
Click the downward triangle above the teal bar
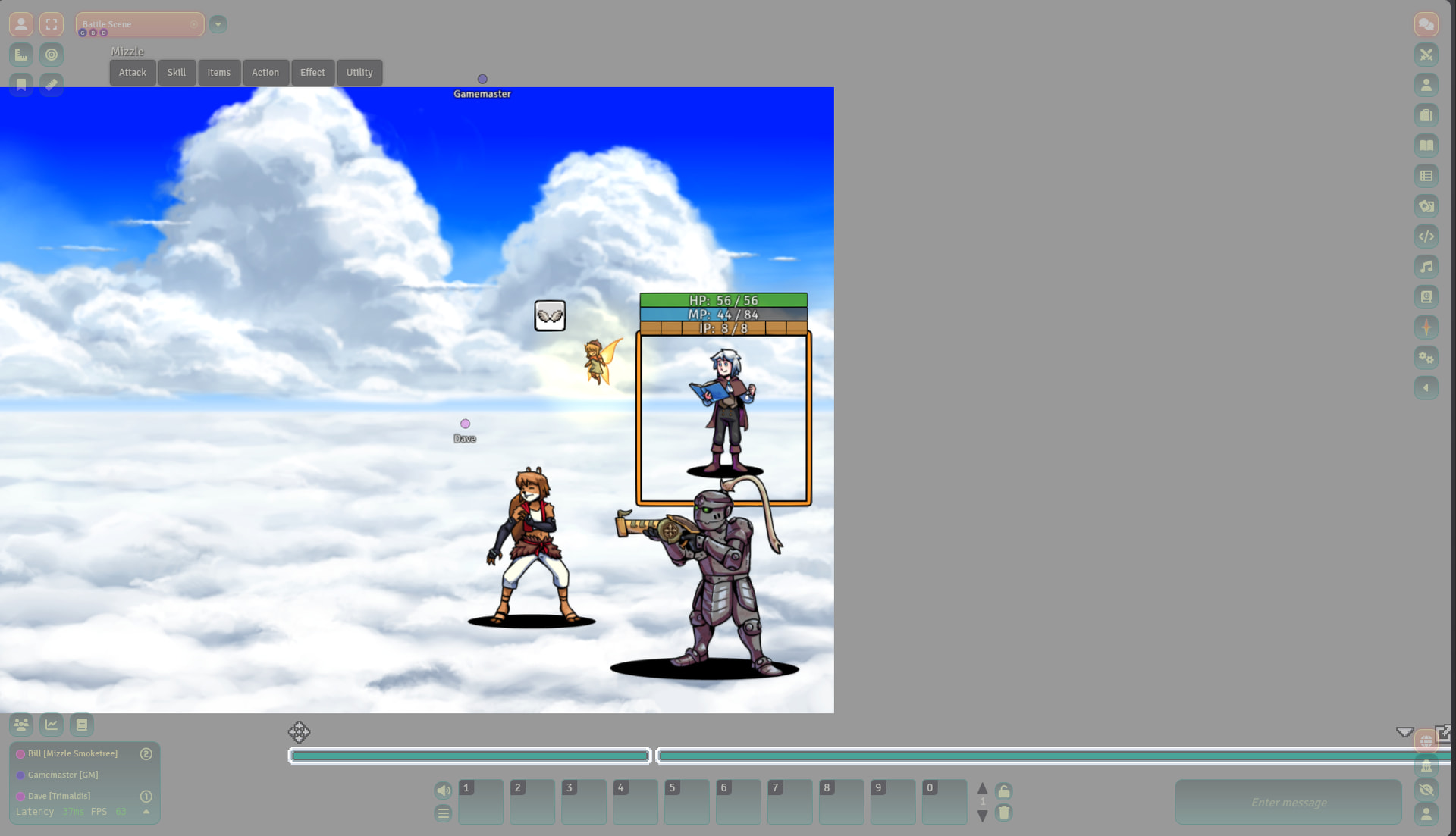pos(1404,732)
